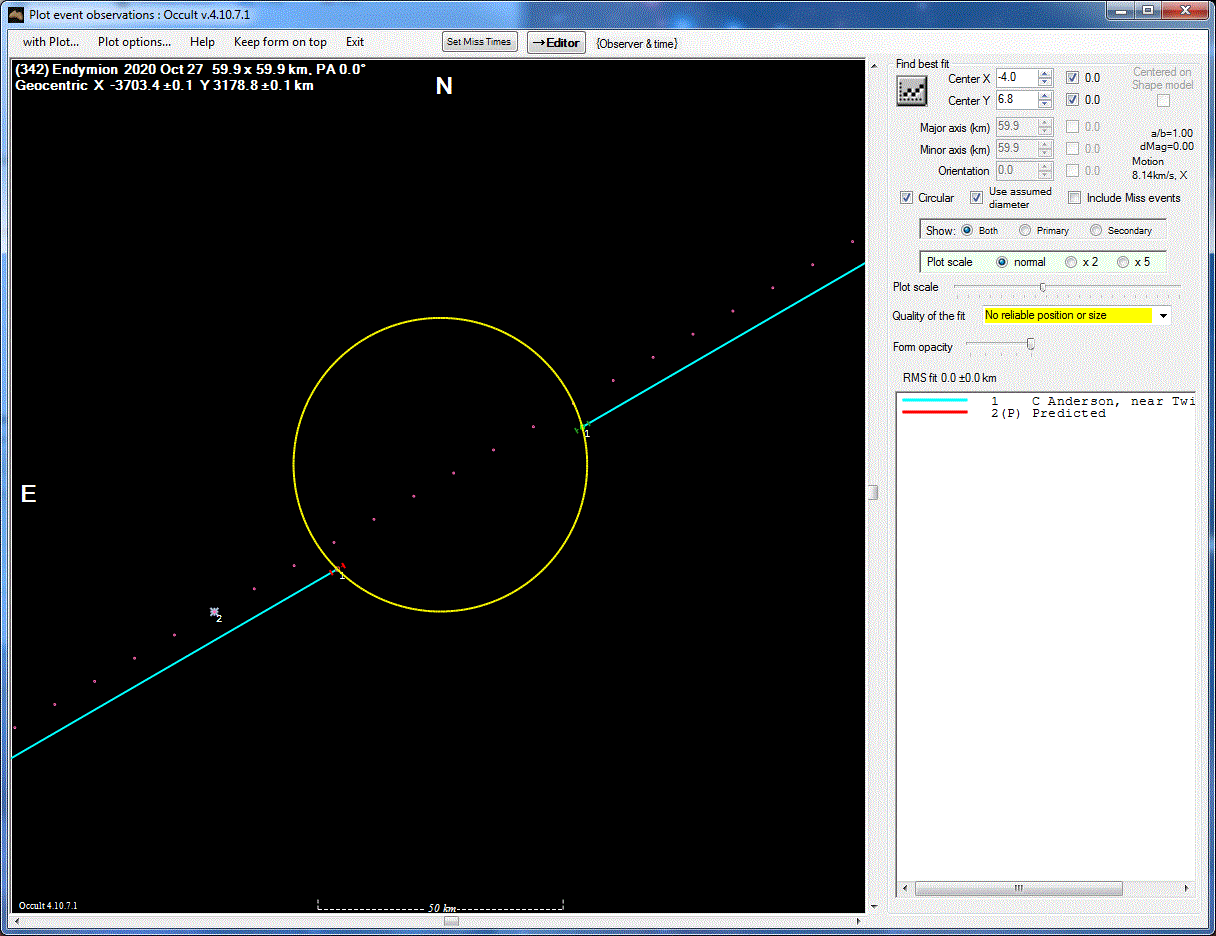The width and height of the screenshot is (1216, 936).
Task: Uncheck the Circular checkbox
Action: tap(906, 198)
